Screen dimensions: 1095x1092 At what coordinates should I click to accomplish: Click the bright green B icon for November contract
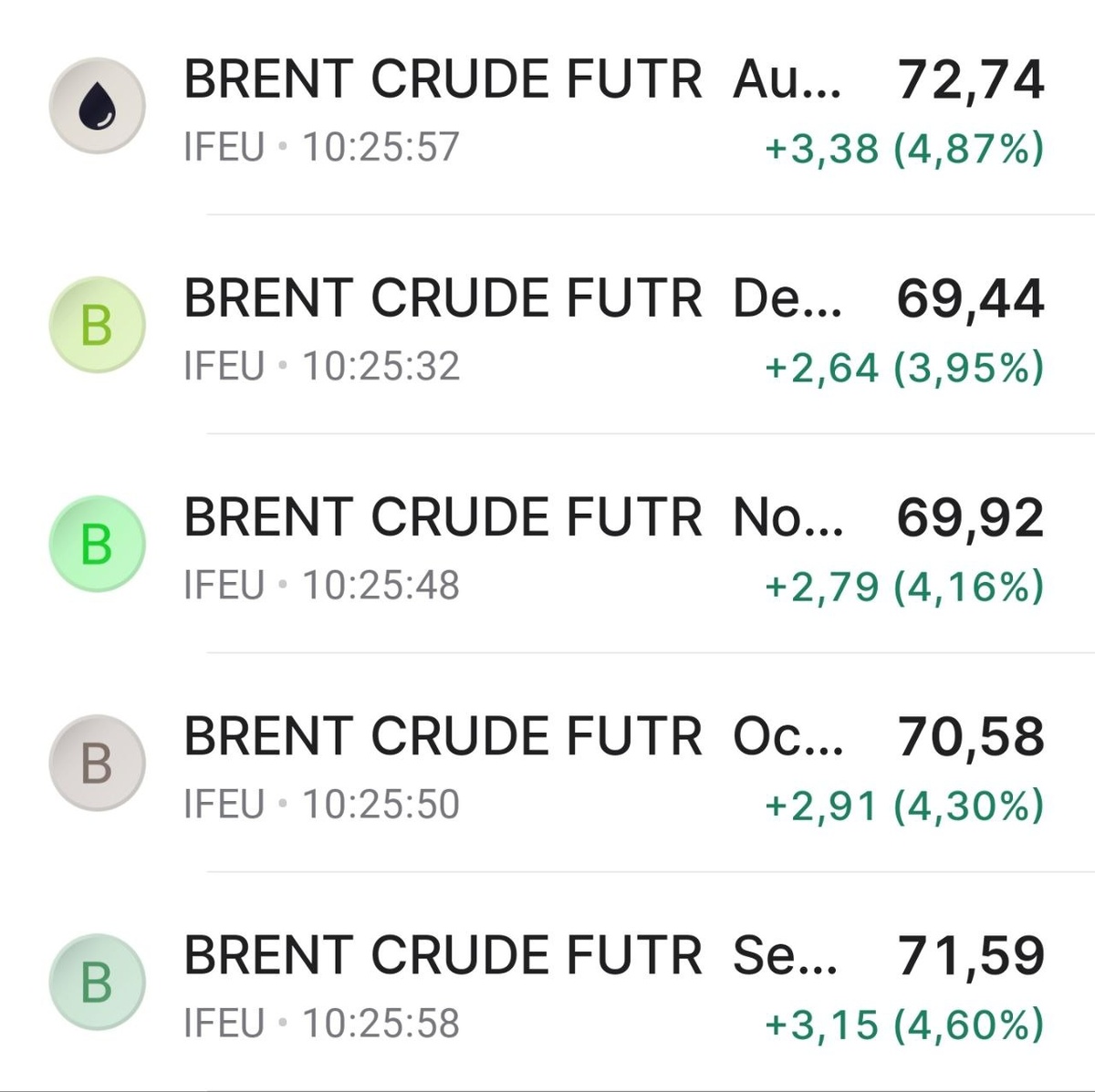pos(97,544)
